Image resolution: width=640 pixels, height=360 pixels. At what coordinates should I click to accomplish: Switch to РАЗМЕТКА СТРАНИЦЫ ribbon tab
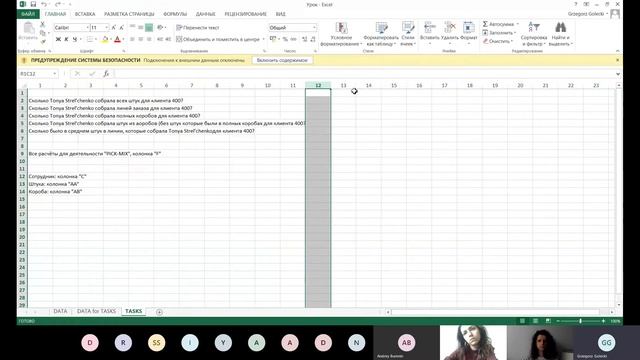click(129, 14)
